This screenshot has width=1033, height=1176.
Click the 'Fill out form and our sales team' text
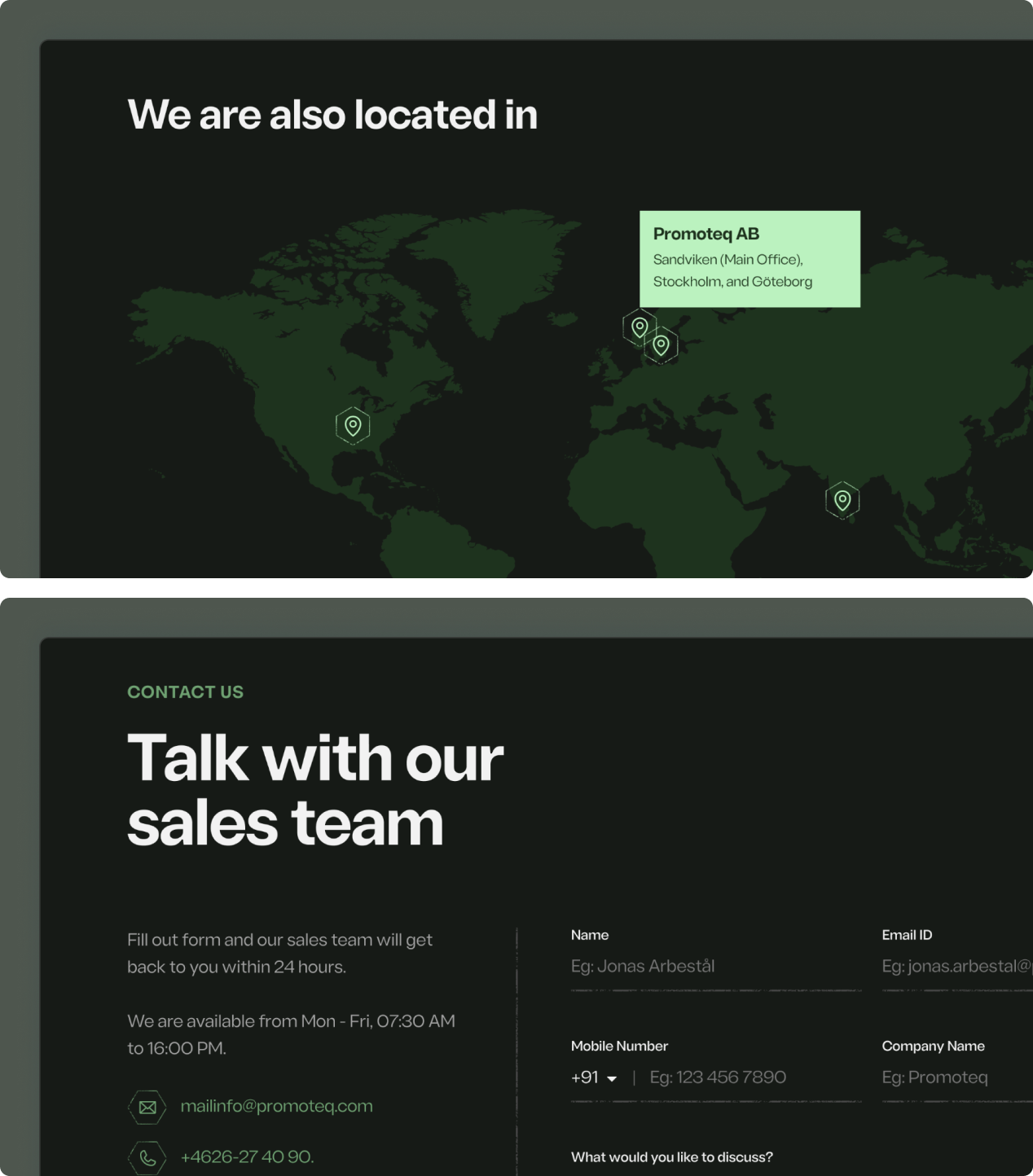279,953
